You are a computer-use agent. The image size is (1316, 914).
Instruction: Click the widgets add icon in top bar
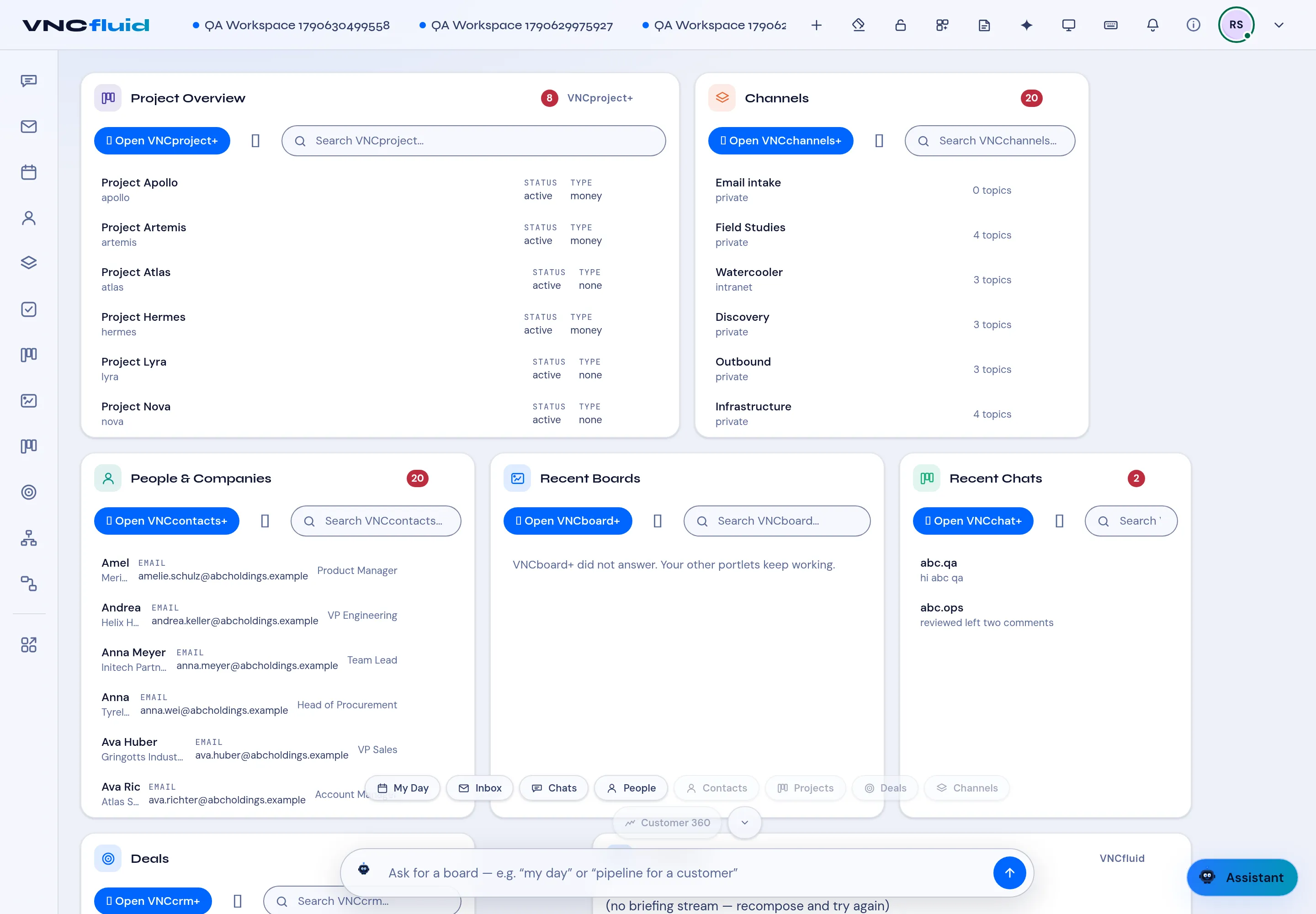coord(942,25)
